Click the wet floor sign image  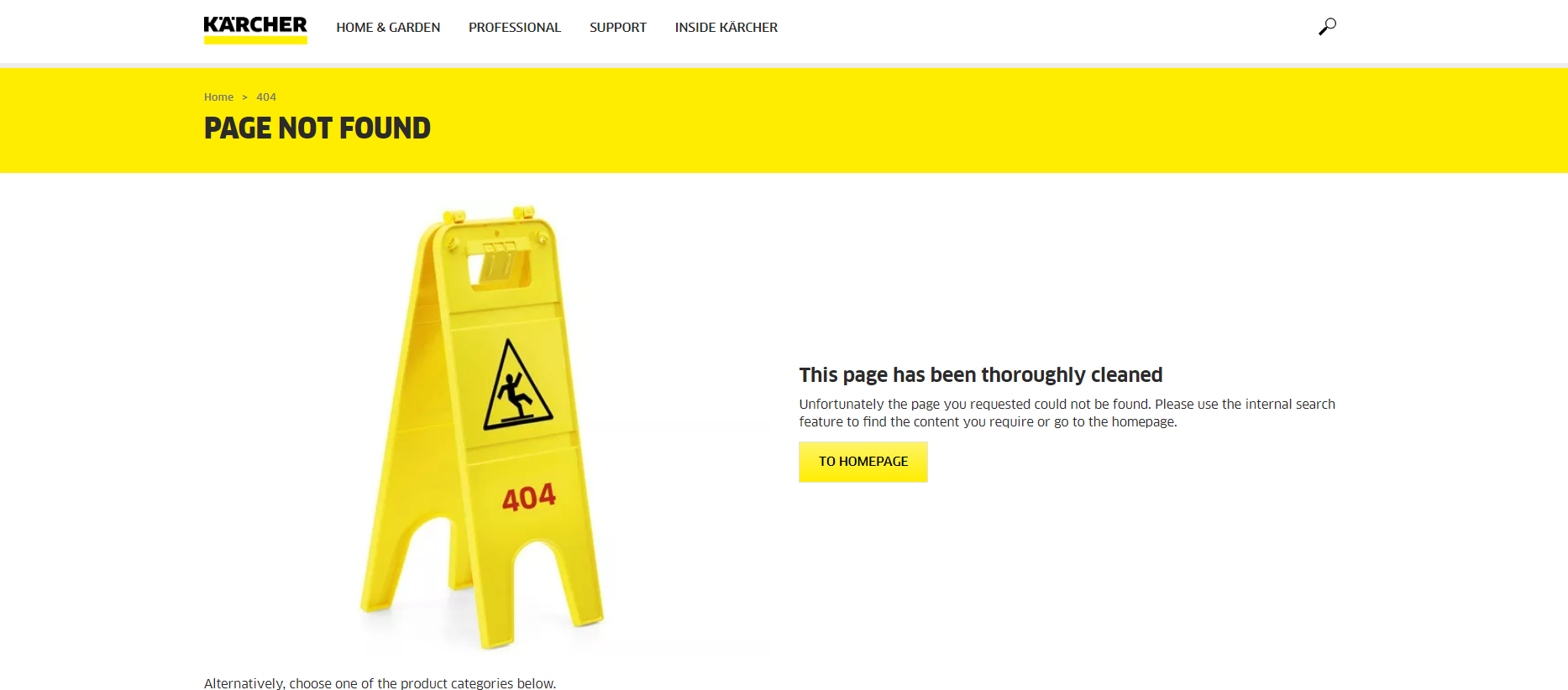(483, 427)
